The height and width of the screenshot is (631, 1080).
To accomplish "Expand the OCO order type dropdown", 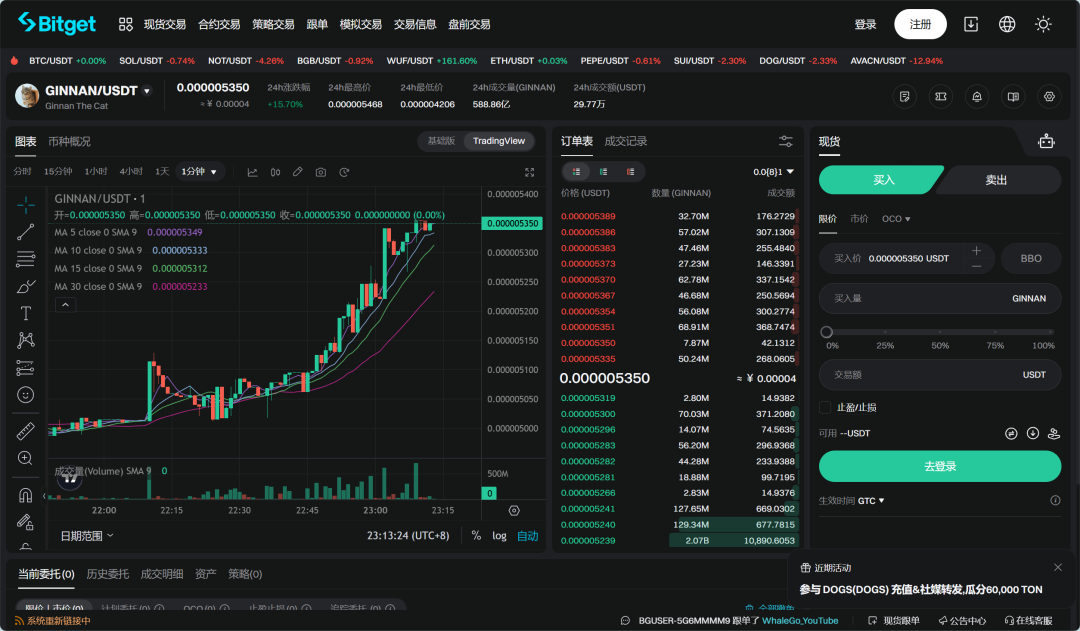I will pyautogui.click(x=896, y=219).
